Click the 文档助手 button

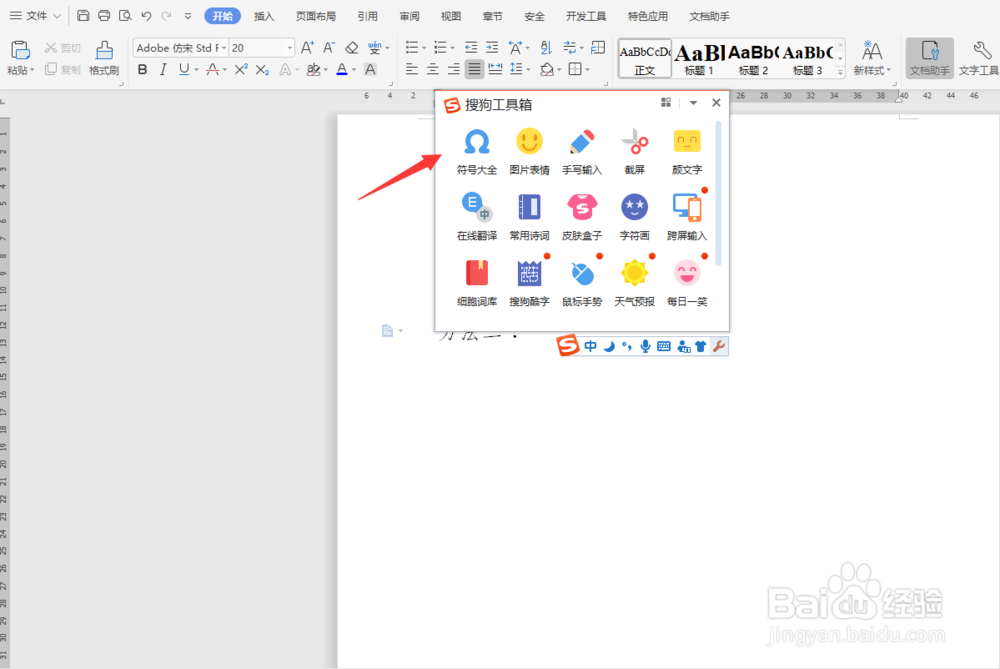[929, 57]
